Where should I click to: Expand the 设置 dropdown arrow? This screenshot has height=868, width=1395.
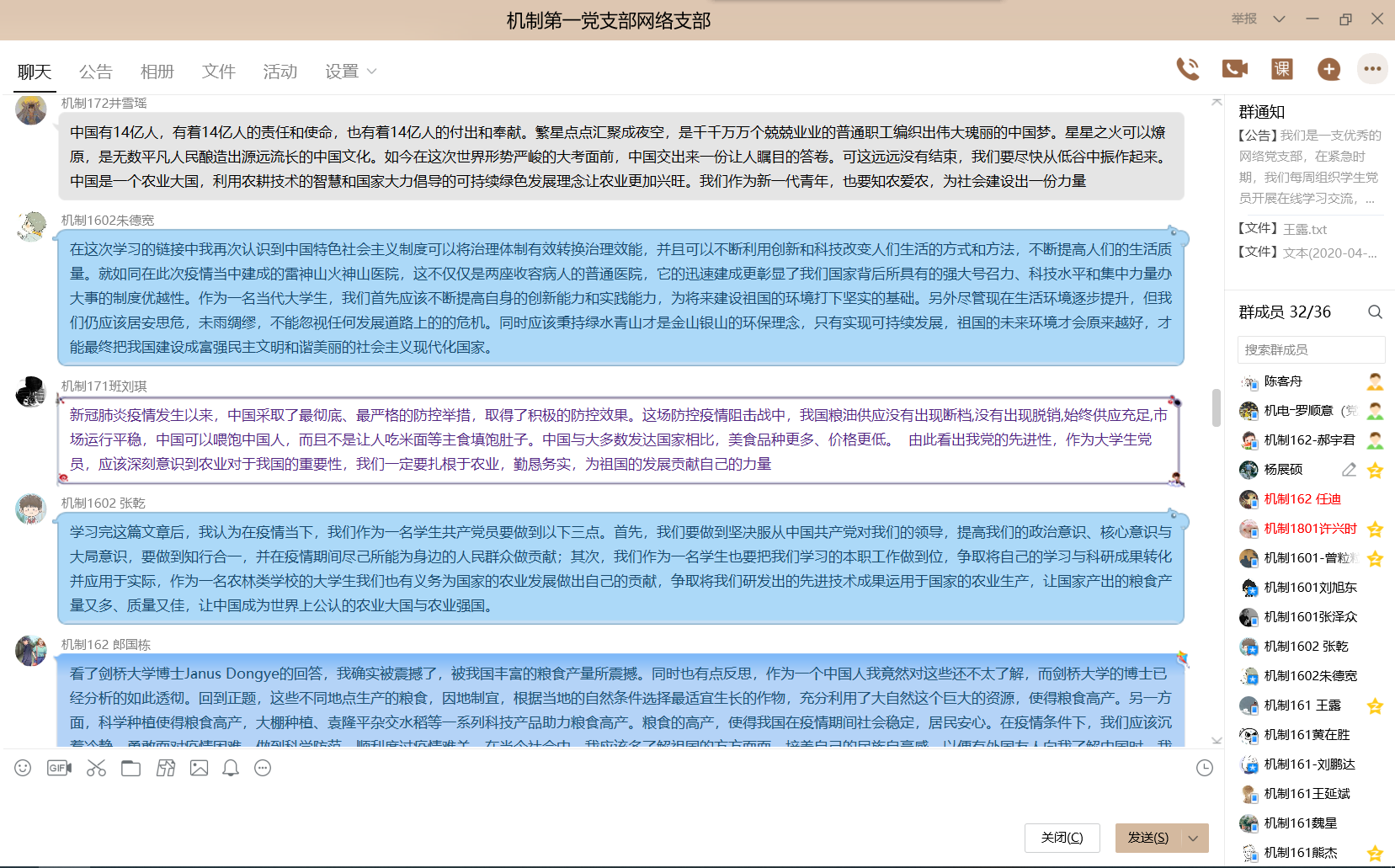371,72
